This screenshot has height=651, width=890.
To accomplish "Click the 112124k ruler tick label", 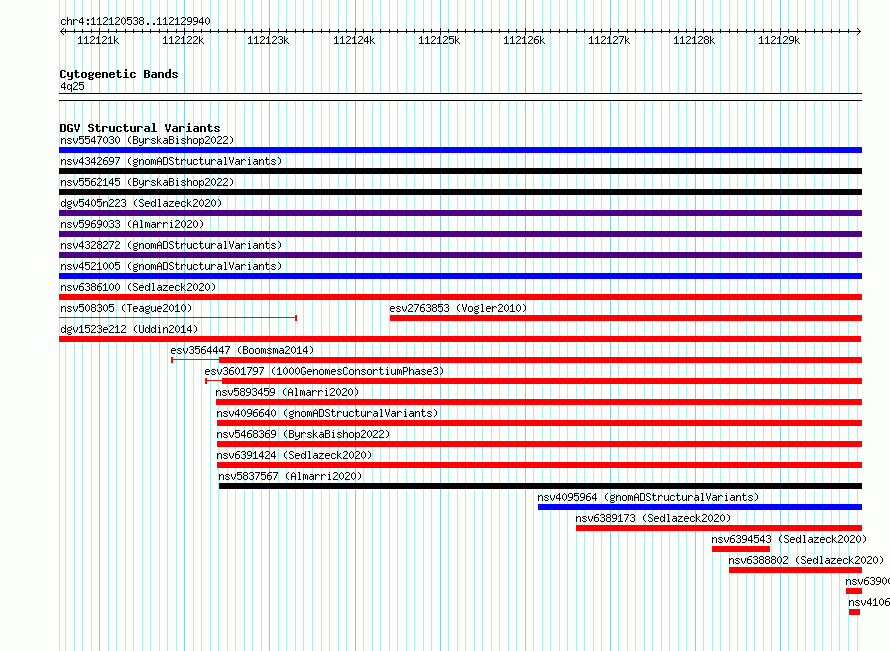I will 354,40.
